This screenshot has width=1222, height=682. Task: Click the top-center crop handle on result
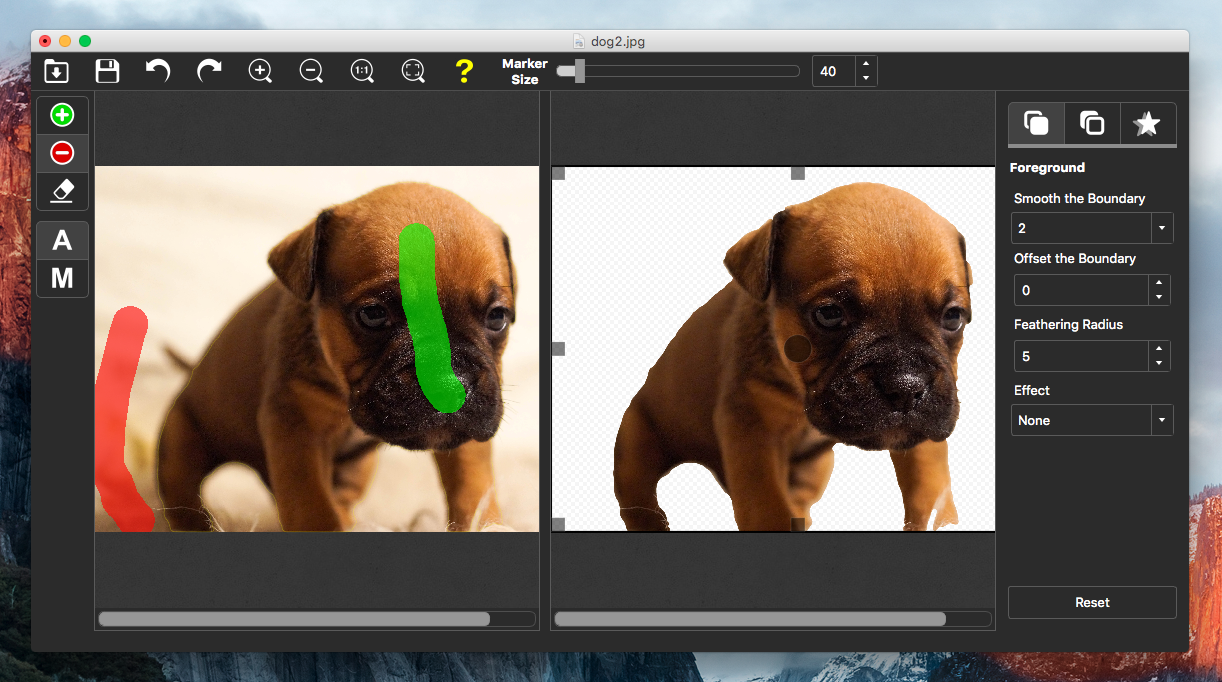tap(798, 173)
